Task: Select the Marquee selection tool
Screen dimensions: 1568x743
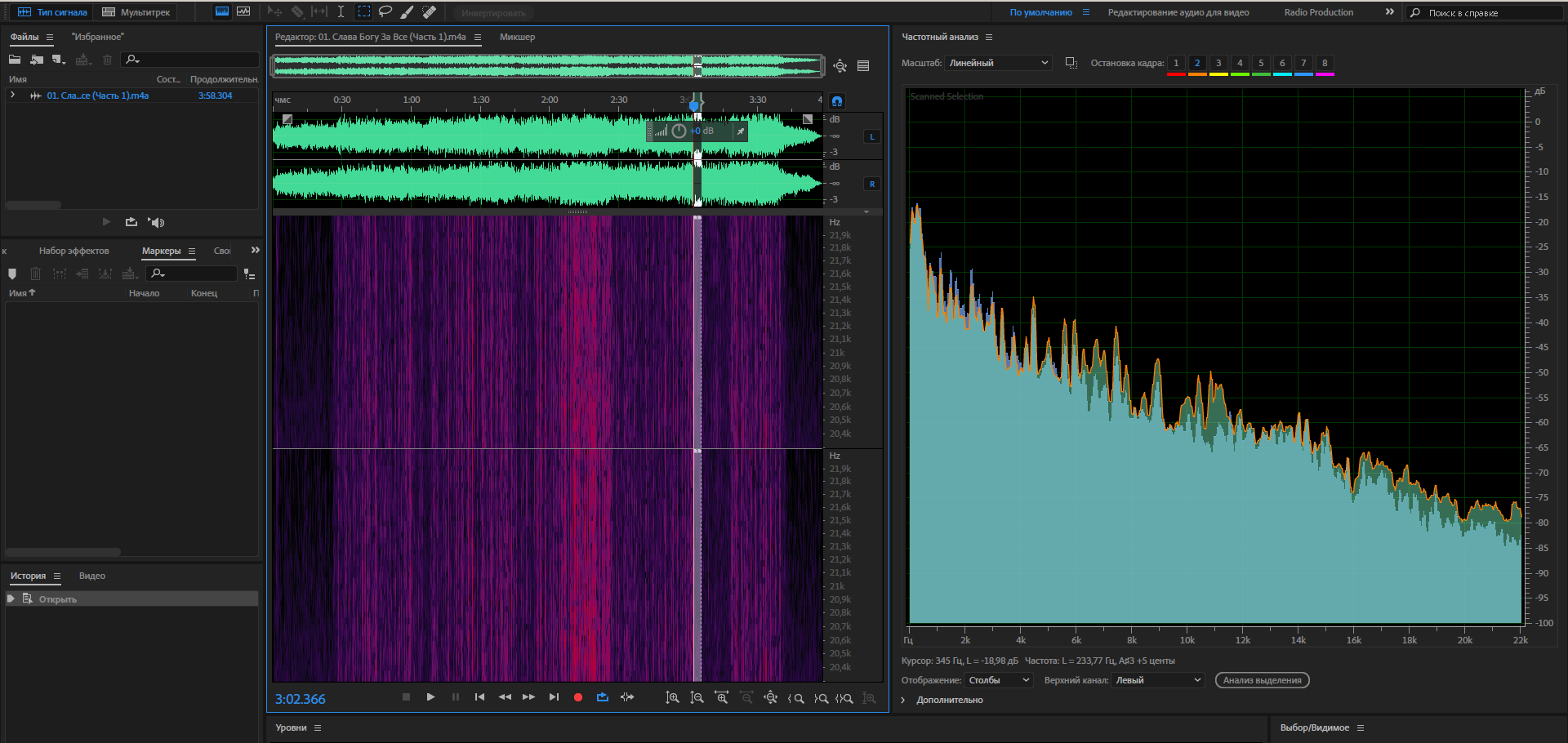Action: pyautogui.click(x=364, y=12)
